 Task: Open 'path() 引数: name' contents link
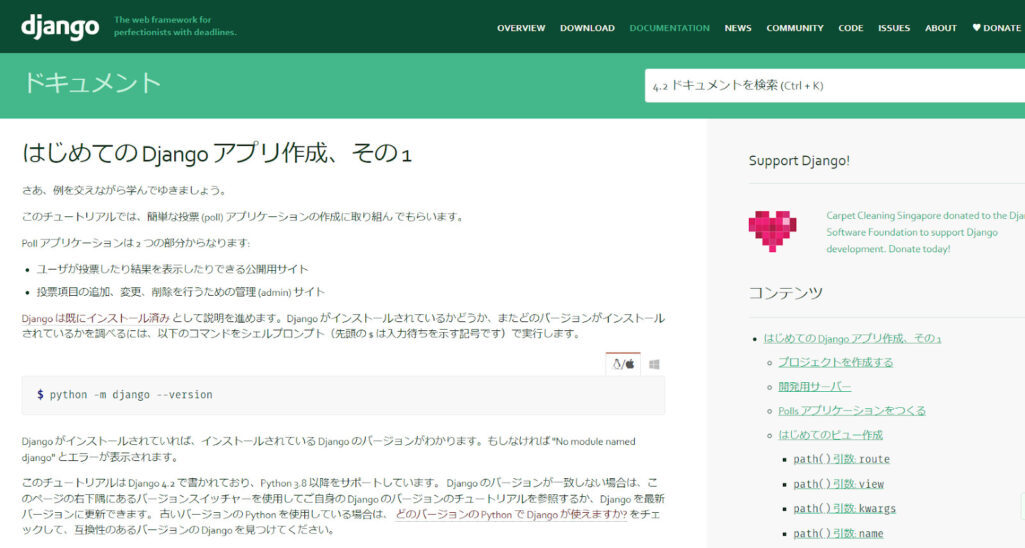coord(838,534)
